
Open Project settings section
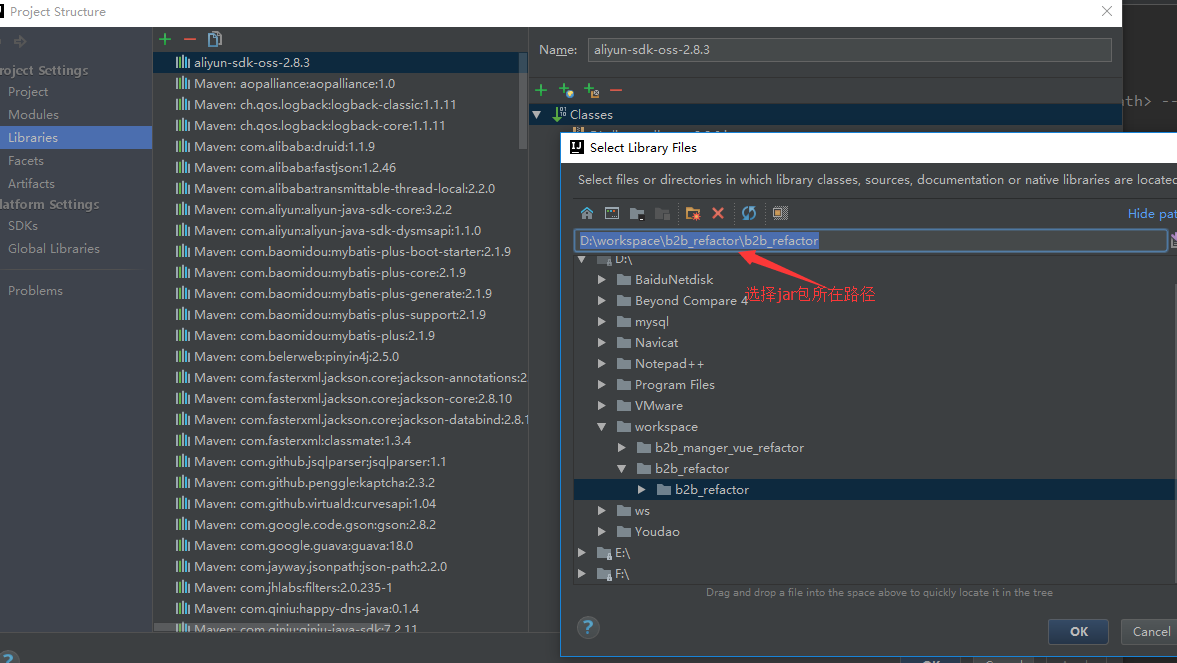coord(28,92)
